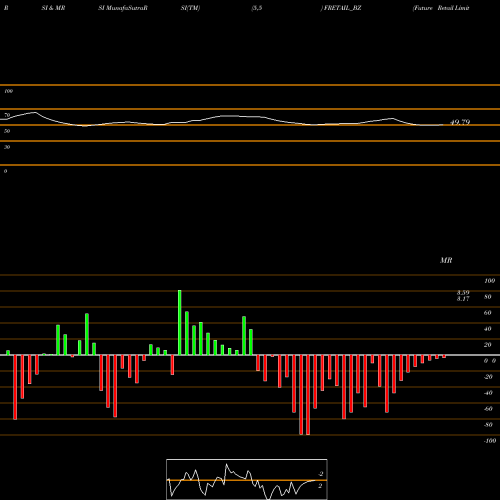Click the -60 label on MR axis

pos(488,409)
